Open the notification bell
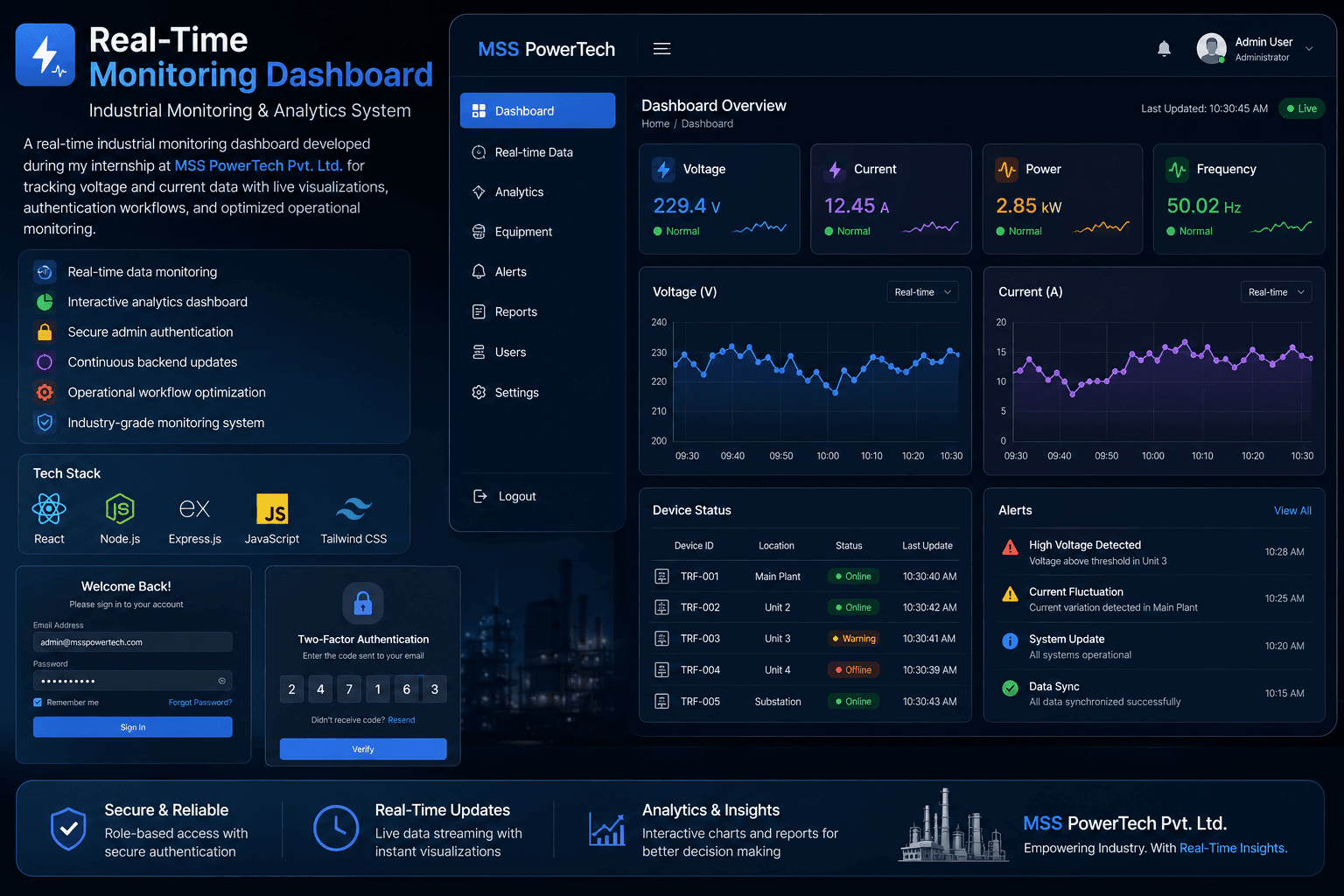The width and height of the screenshot is (1344, 896). pos(1164,49)
